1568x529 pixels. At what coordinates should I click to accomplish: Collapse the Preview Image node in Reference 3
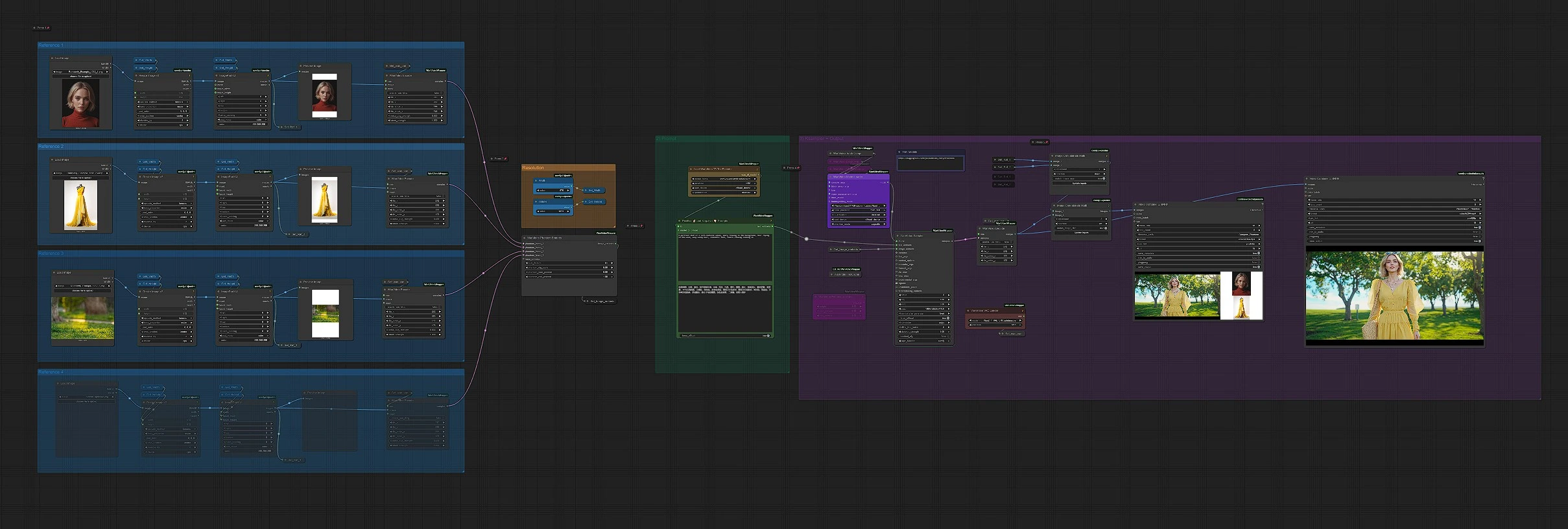[302, 282]
